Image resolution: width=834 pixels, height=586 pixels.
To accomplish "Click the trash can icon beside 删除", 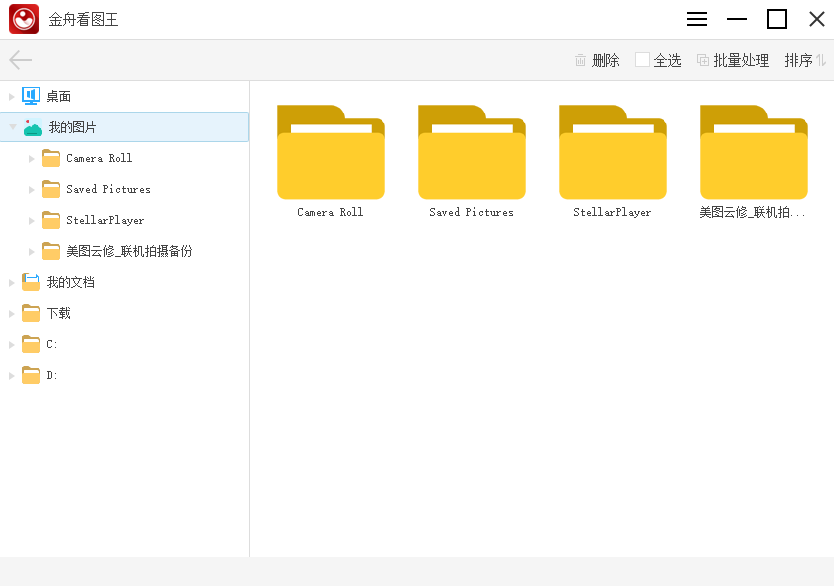I will (x=580, y=60).
